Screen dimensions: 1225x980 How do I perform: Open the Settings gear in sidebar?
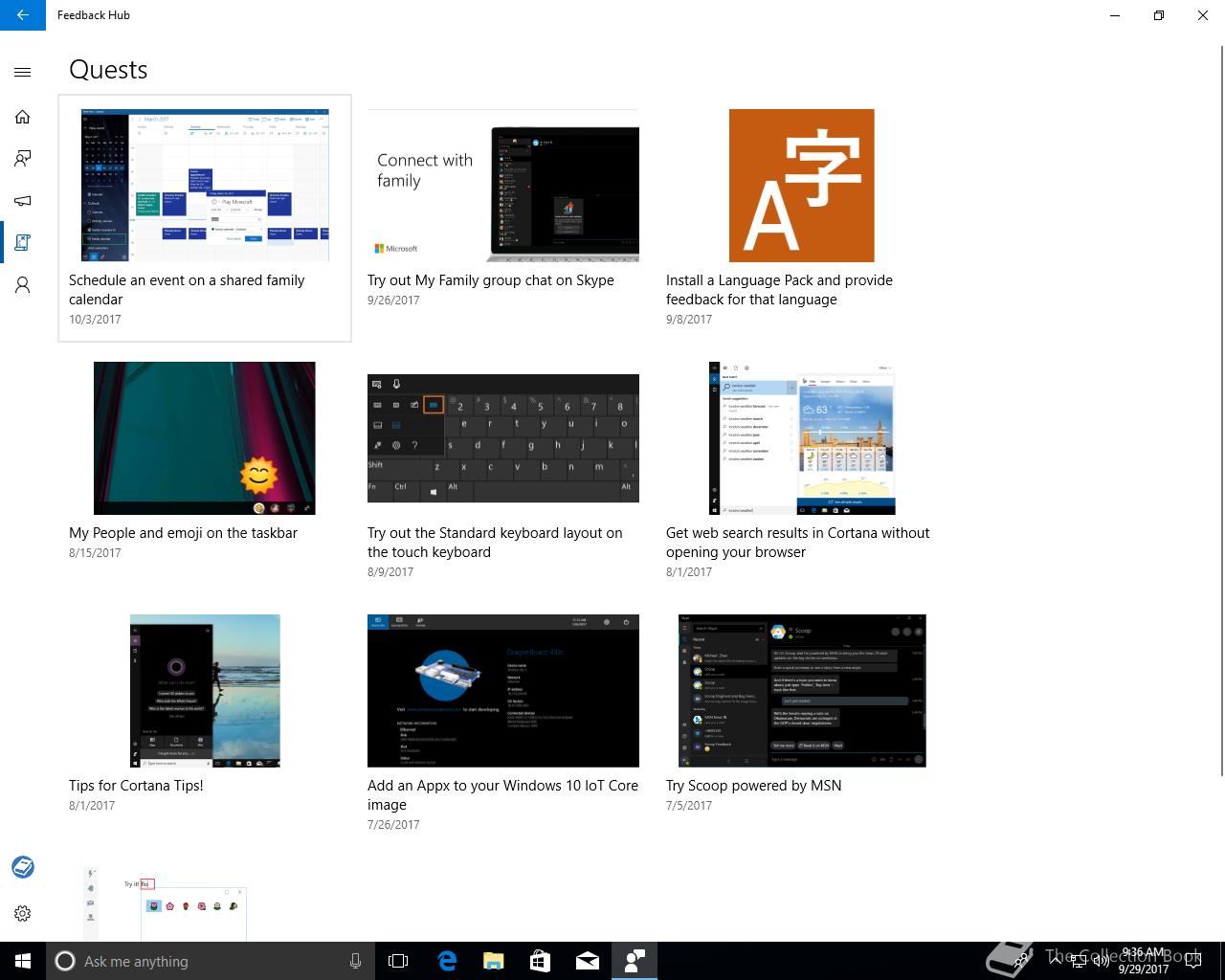[x=23, y=913]
